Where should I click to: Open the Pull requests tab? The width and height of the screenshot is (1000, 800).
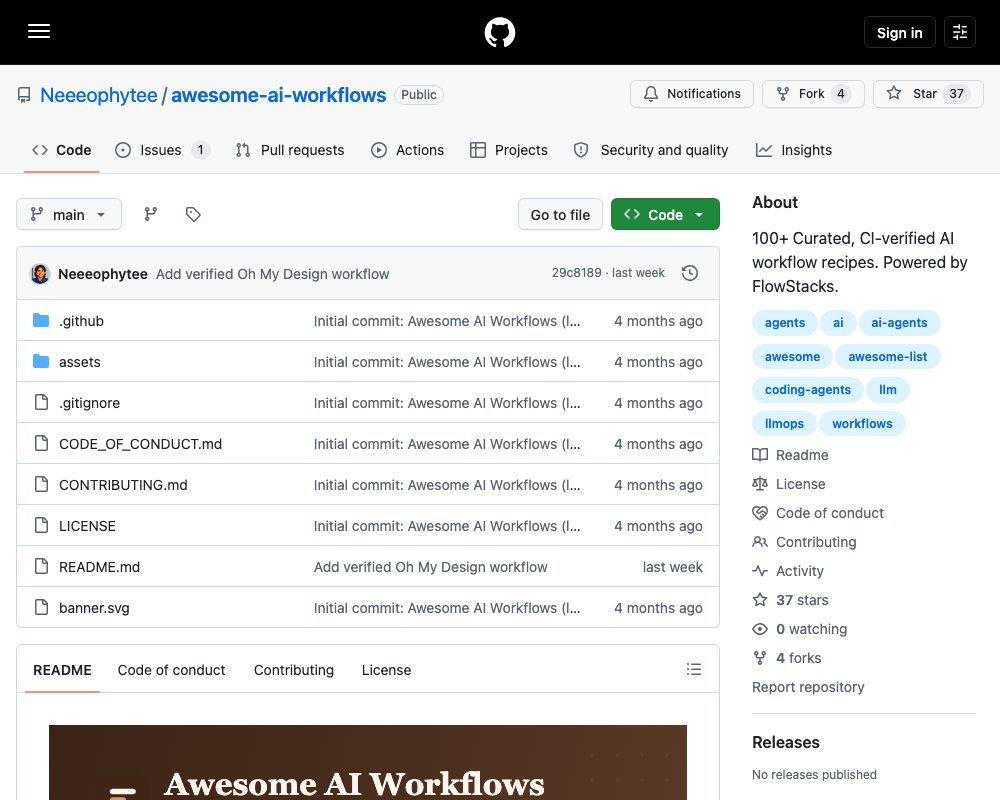point(290,150)
